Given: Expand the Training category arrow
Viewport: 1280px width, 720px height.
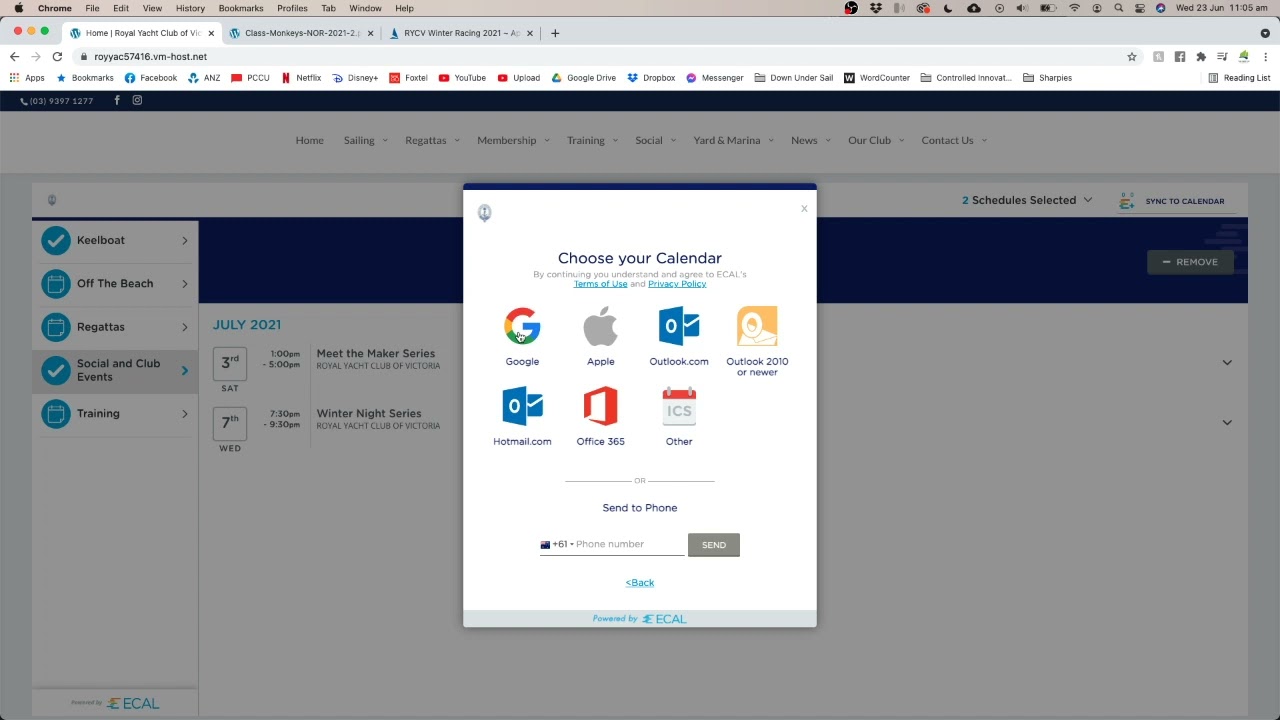Looking at the screenshot, I should [x=185, y=414].
